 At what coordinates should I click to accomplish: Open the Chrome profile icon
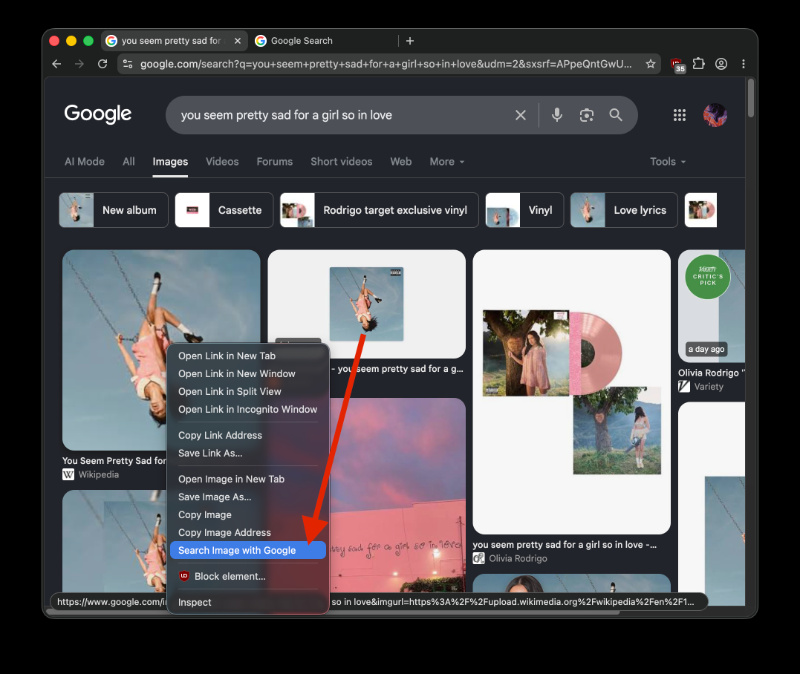[x=721, y=64]
